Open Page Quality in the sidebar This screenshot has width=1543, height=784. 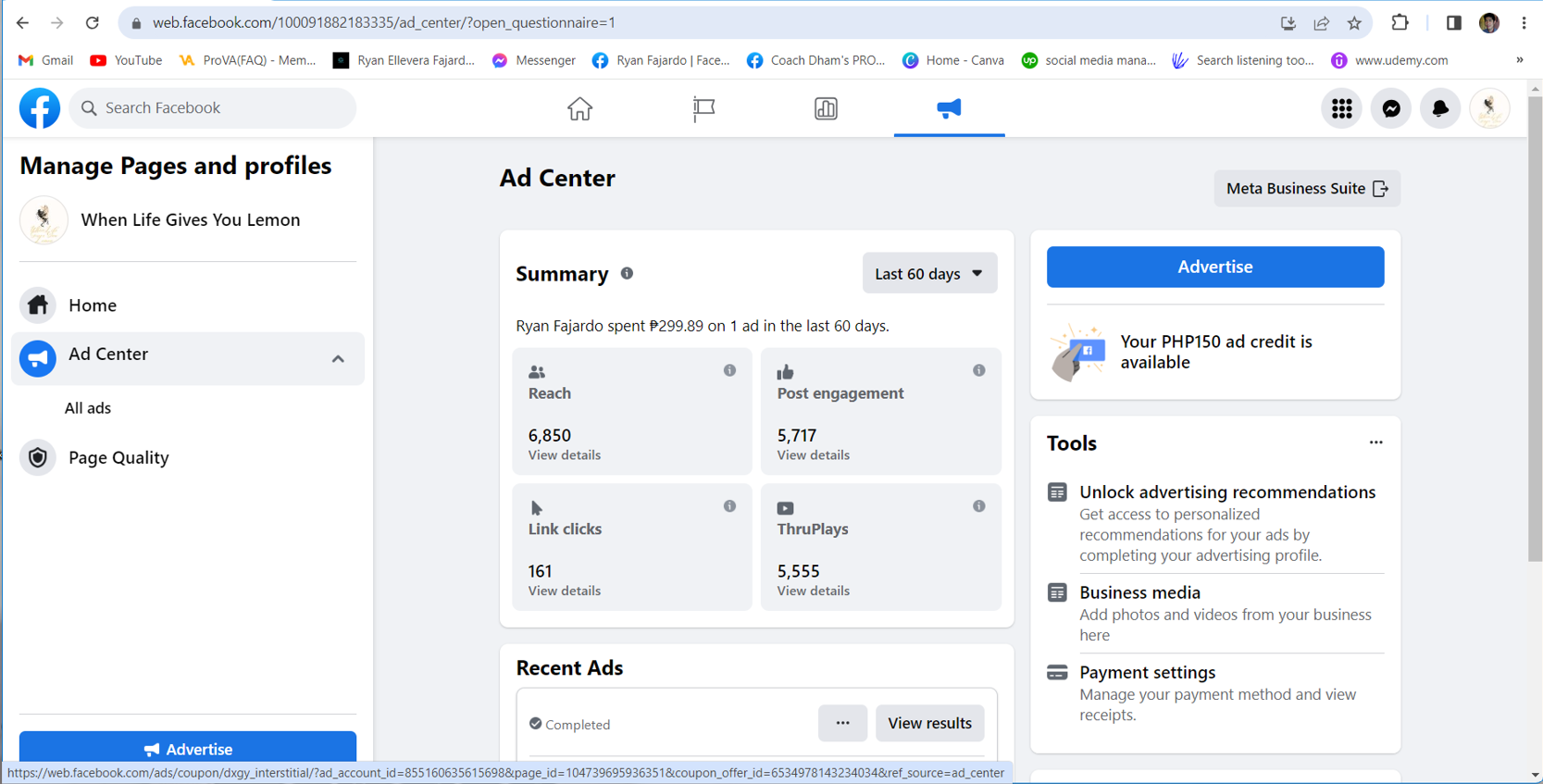188,458
